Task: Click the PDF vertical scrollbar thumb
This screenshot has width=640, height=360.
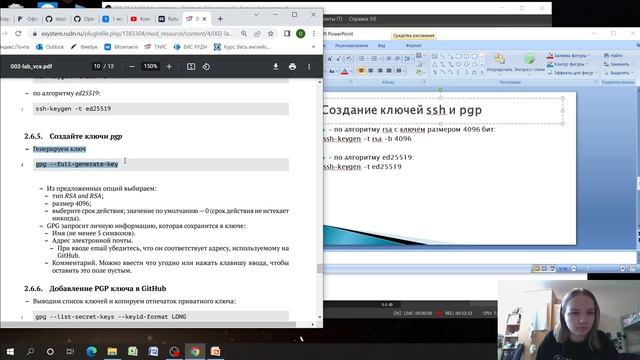Action: point(320,269)
